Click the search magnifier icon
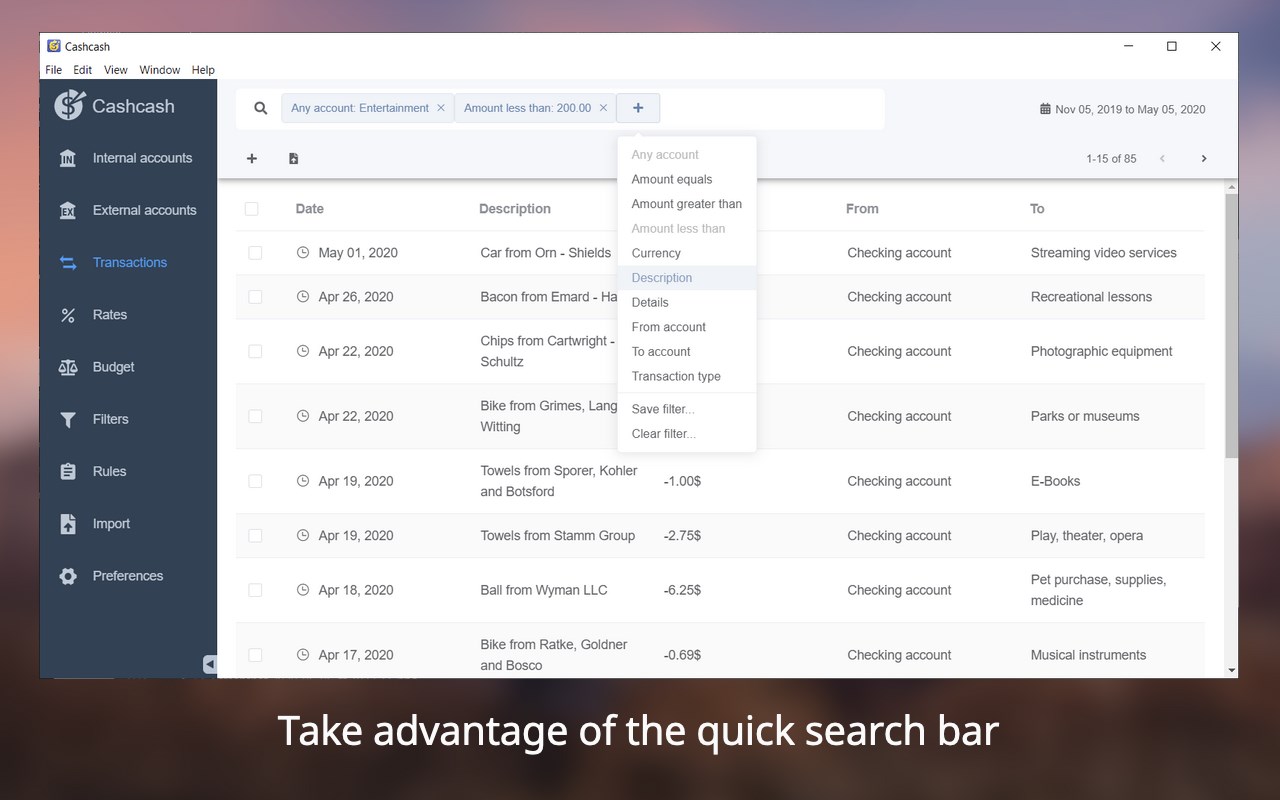Screen dimensions: 1280x800 261,108
